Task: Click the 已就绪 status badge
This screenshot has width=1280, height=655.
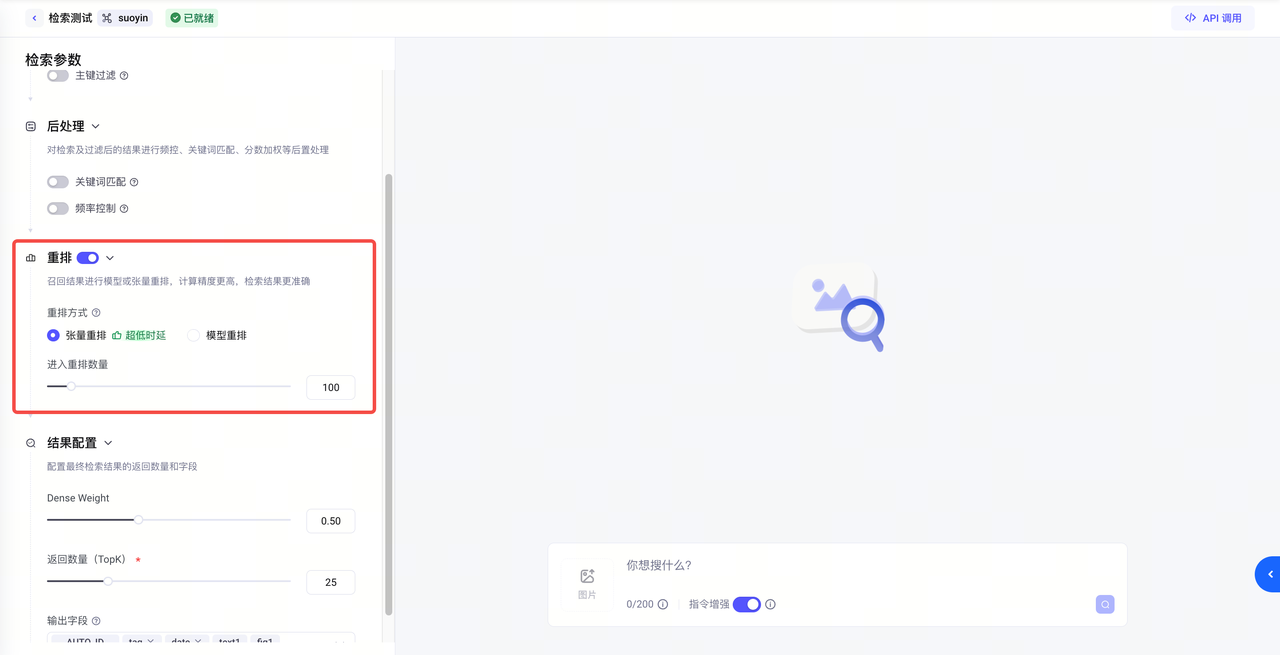Action: pos(191,18)
